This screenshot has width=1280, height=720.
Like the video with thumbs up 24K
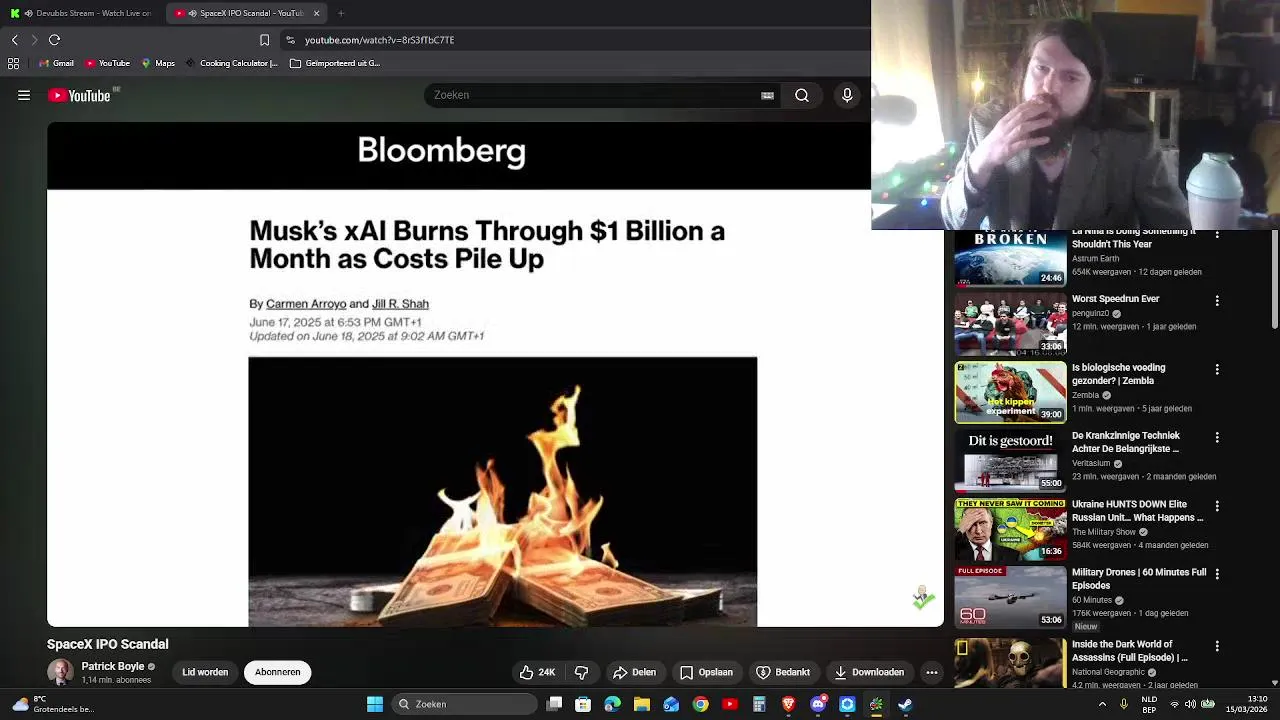pos(537,672)
